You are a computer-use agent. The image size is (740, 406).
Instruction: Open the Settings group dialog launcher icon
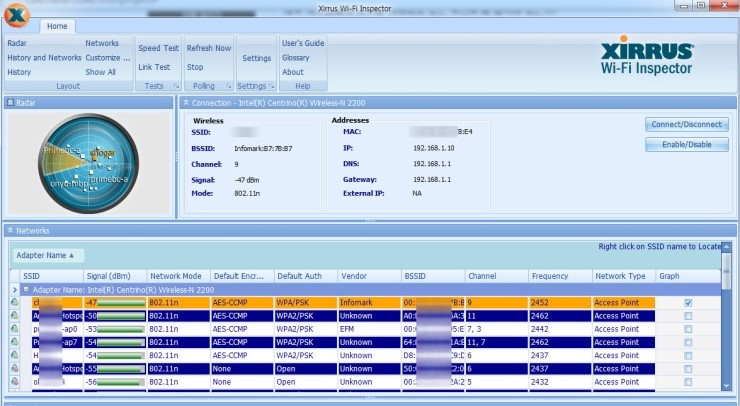[x=272, y=86]
